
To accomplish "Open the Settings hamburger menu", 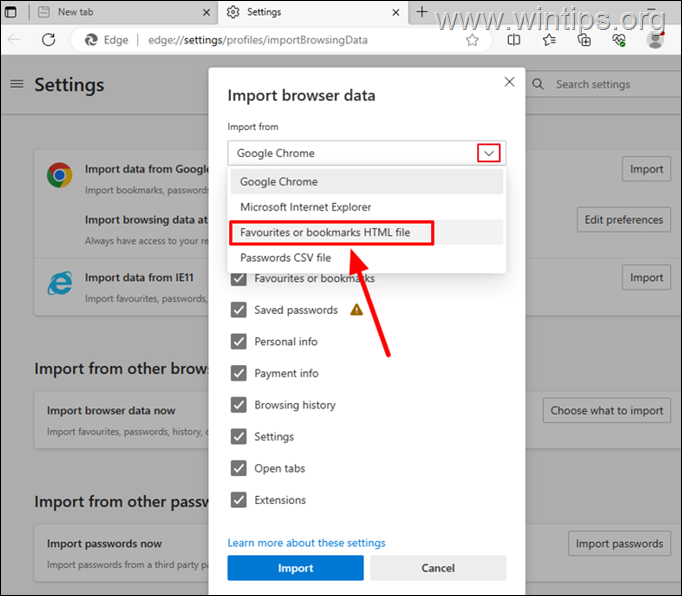I will click(17, 84).
